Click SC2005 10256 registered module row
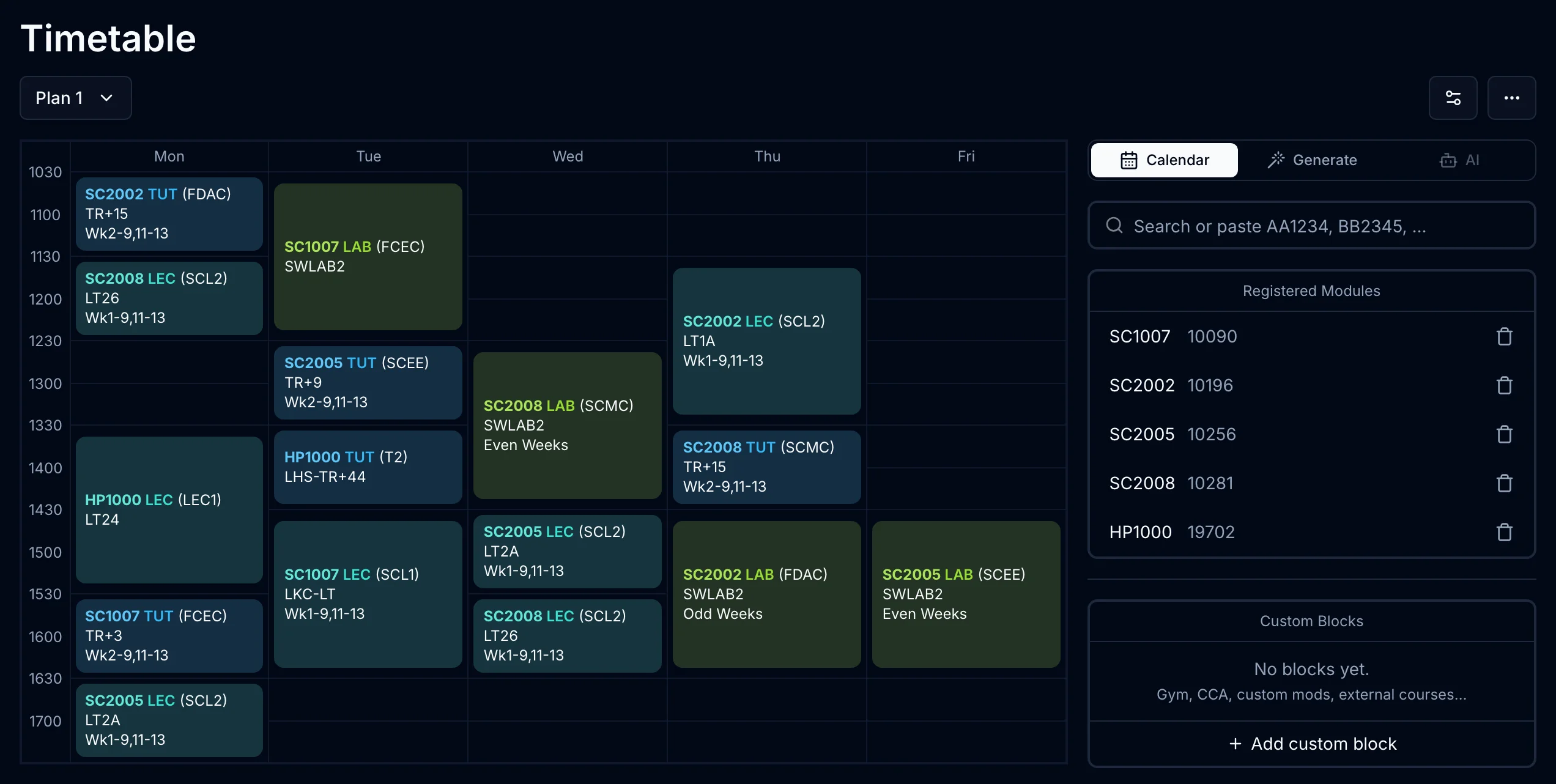 pos(1312,434)
